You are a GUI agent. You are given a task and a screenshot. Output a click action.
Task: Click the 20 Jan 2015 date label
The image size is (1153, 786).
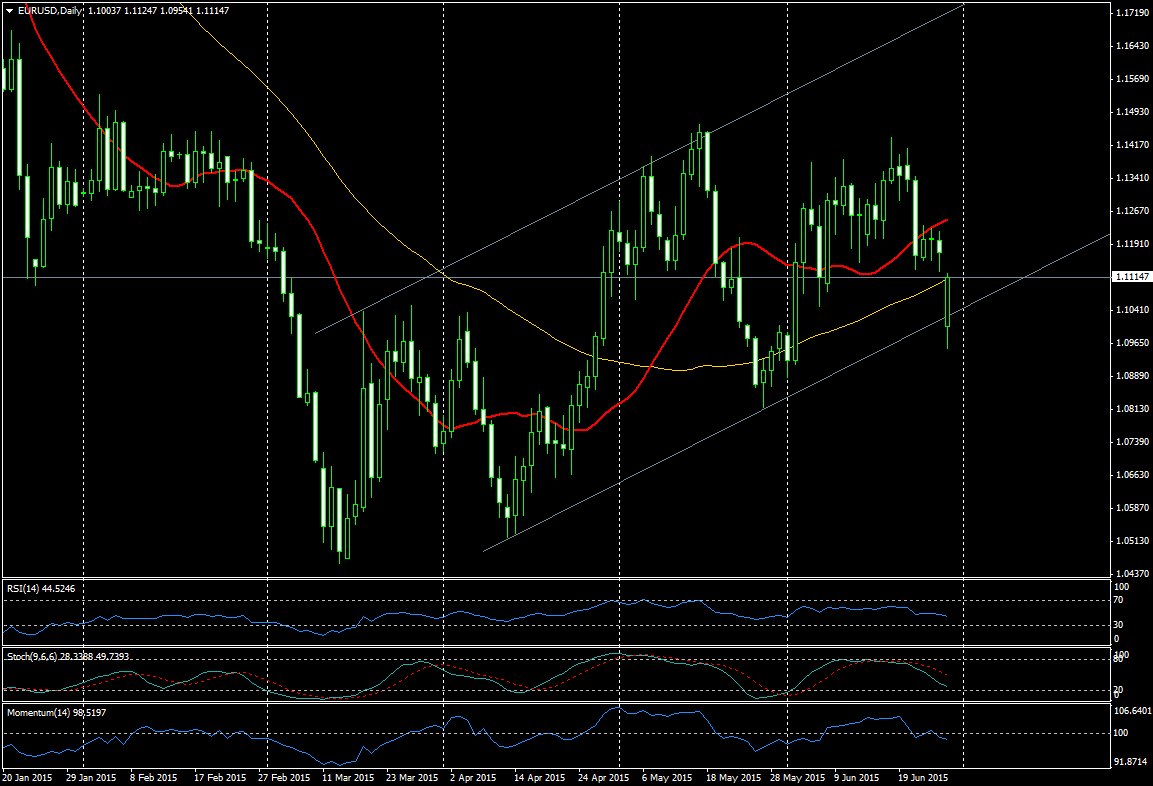point(27,777)
